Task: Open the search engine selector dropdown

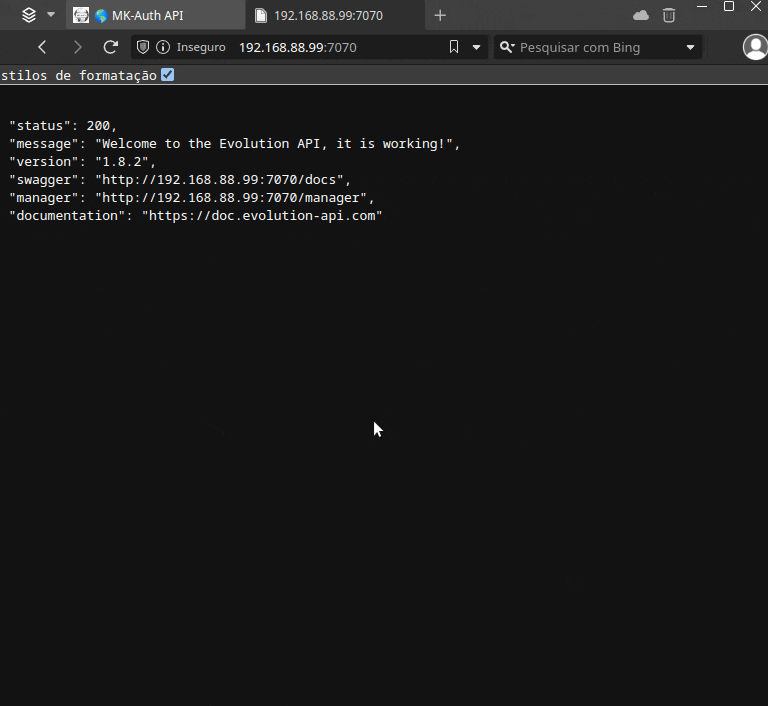Action: 691,47
